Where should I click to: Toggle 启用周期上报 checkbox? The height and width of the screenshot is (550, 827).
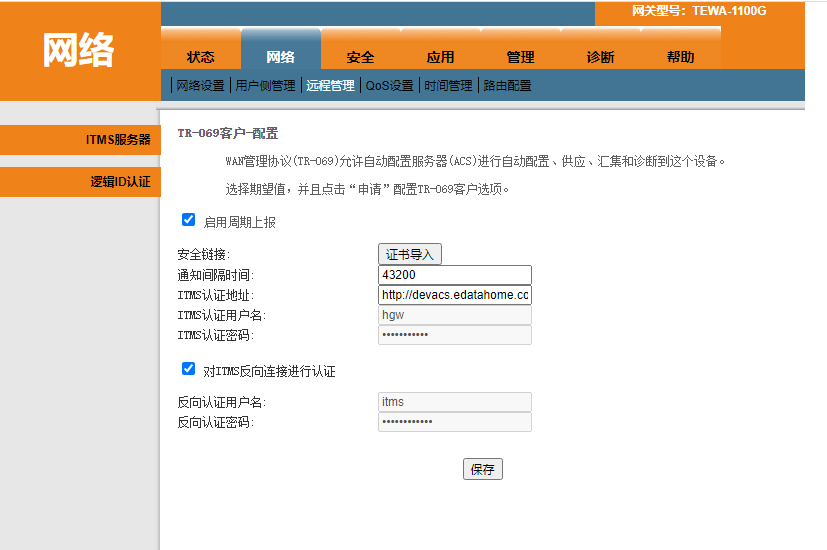pos(188,220)
